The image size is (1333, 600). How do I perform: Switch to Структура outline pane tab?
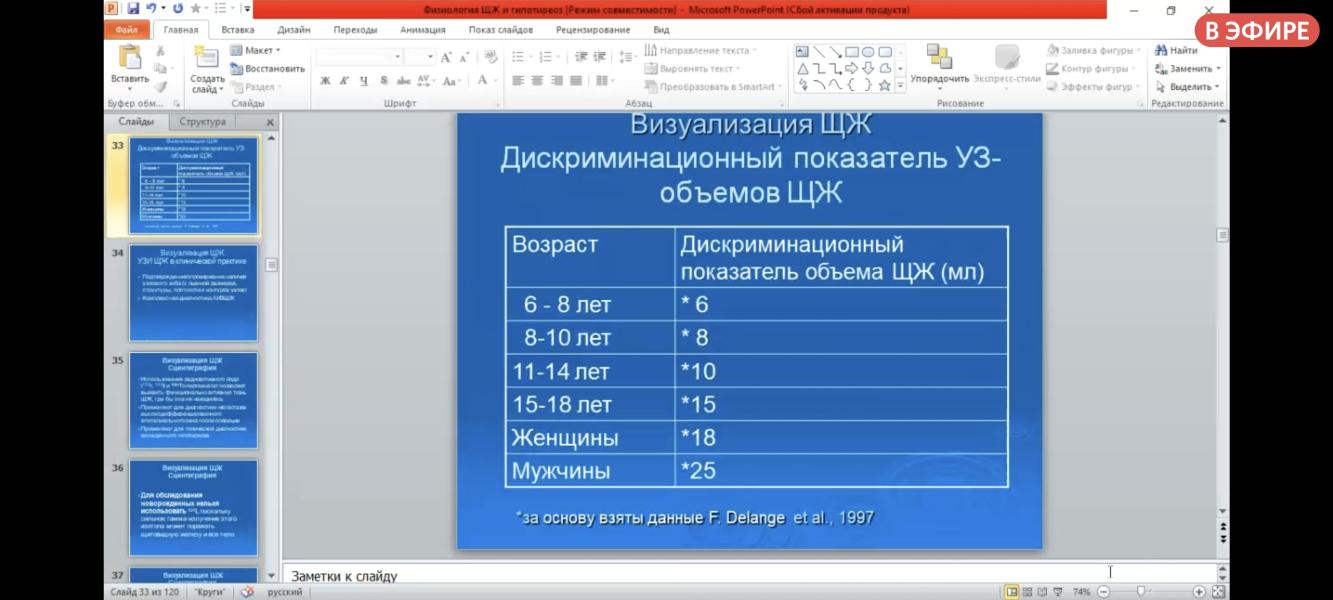click(203, 122)
